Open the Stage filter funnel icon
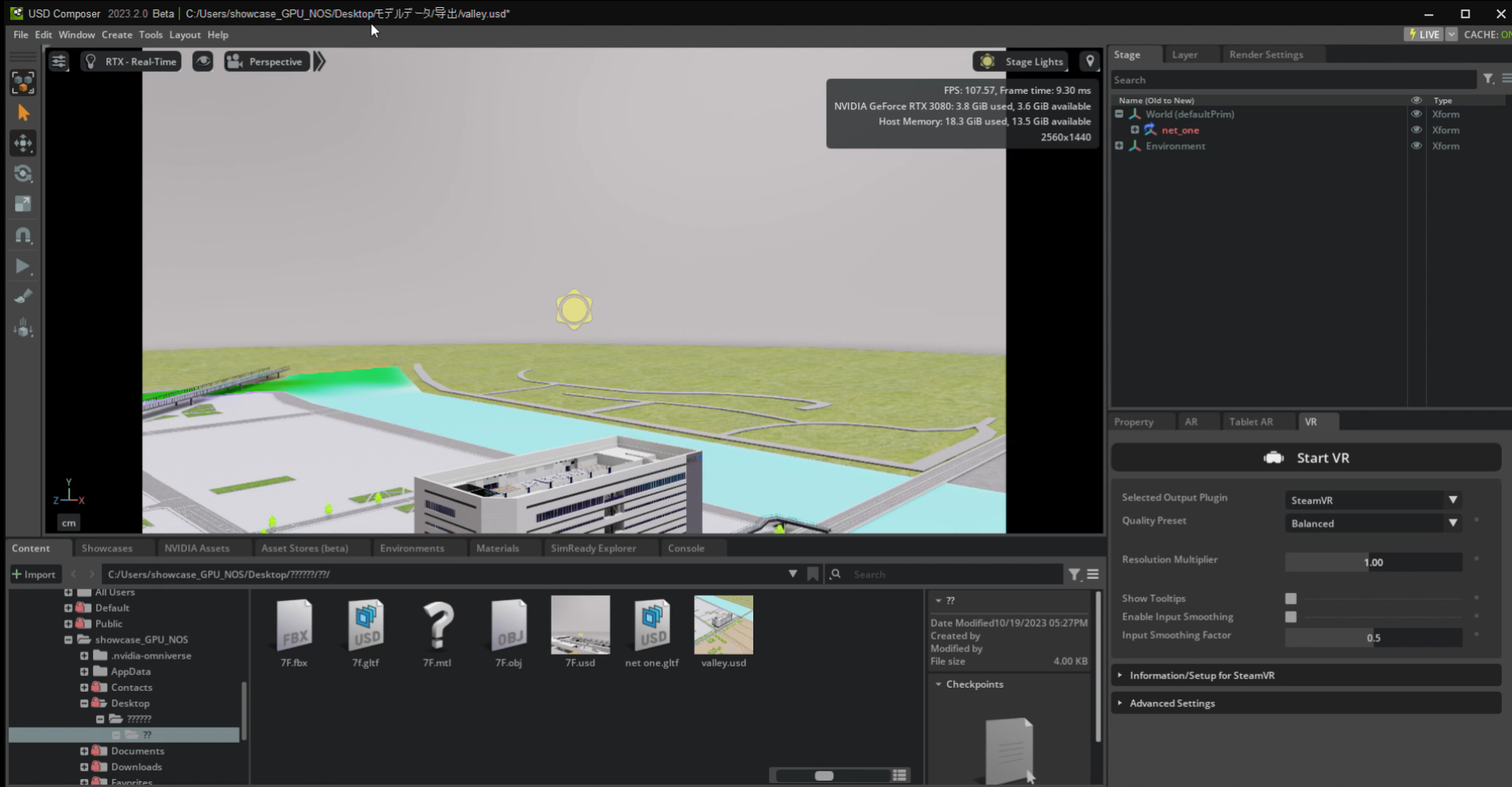Image resolution: width=1512 pixels, height=787 pixels. [x=1488, y=79]
